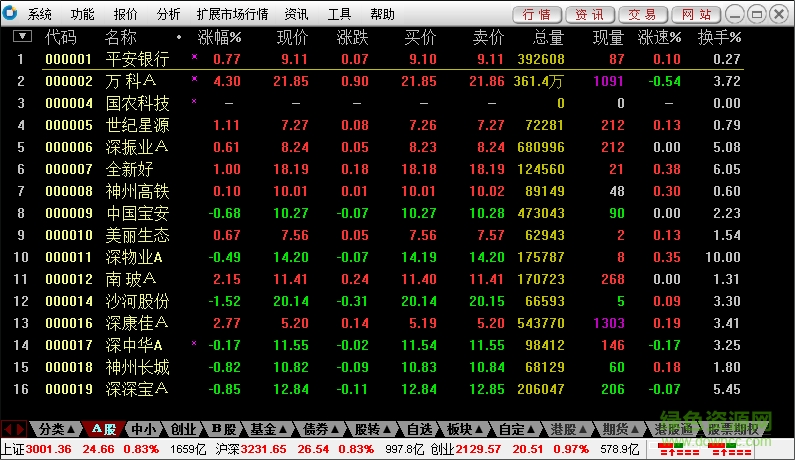The image size is (795, 460).
Task: Expand the 分类 tab menu
Action: pyautogui.click(x=57, y=429)
